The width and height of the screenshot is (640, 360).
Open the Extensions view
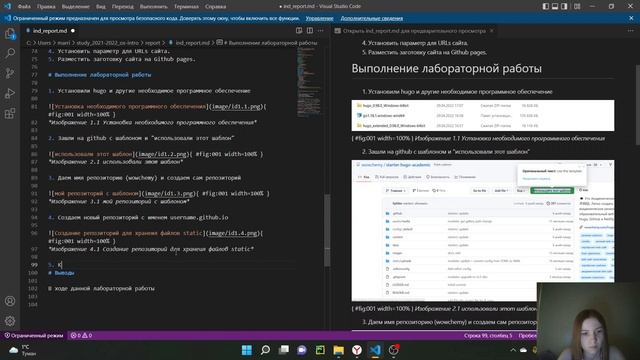coord(10,113)
